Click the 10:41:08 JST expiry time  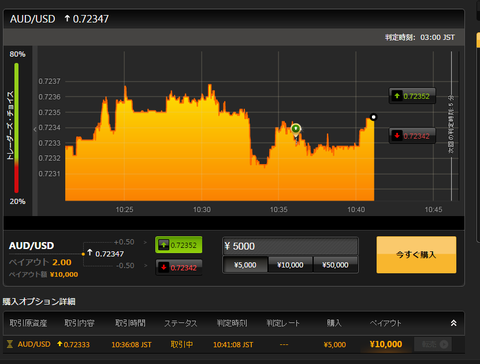(x=233, y=345)
